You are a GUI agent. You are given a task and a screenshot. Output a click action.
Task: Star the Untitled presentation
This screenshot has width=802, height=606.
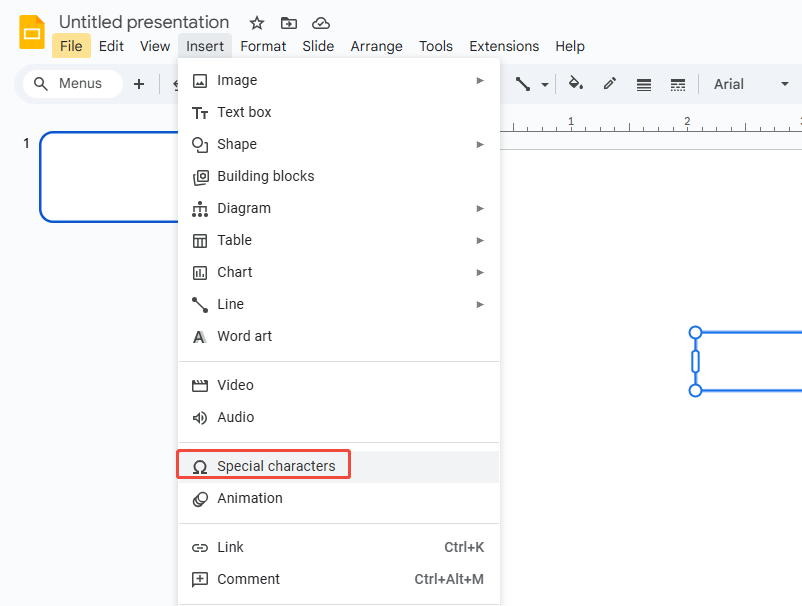click(257, 23)
